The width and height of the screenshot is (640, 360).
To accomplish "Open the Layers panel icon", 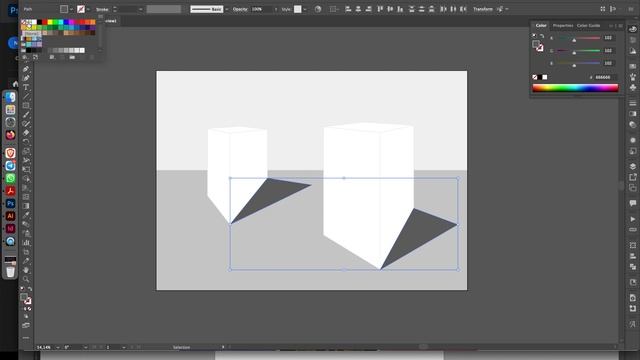I will [633, 166].
